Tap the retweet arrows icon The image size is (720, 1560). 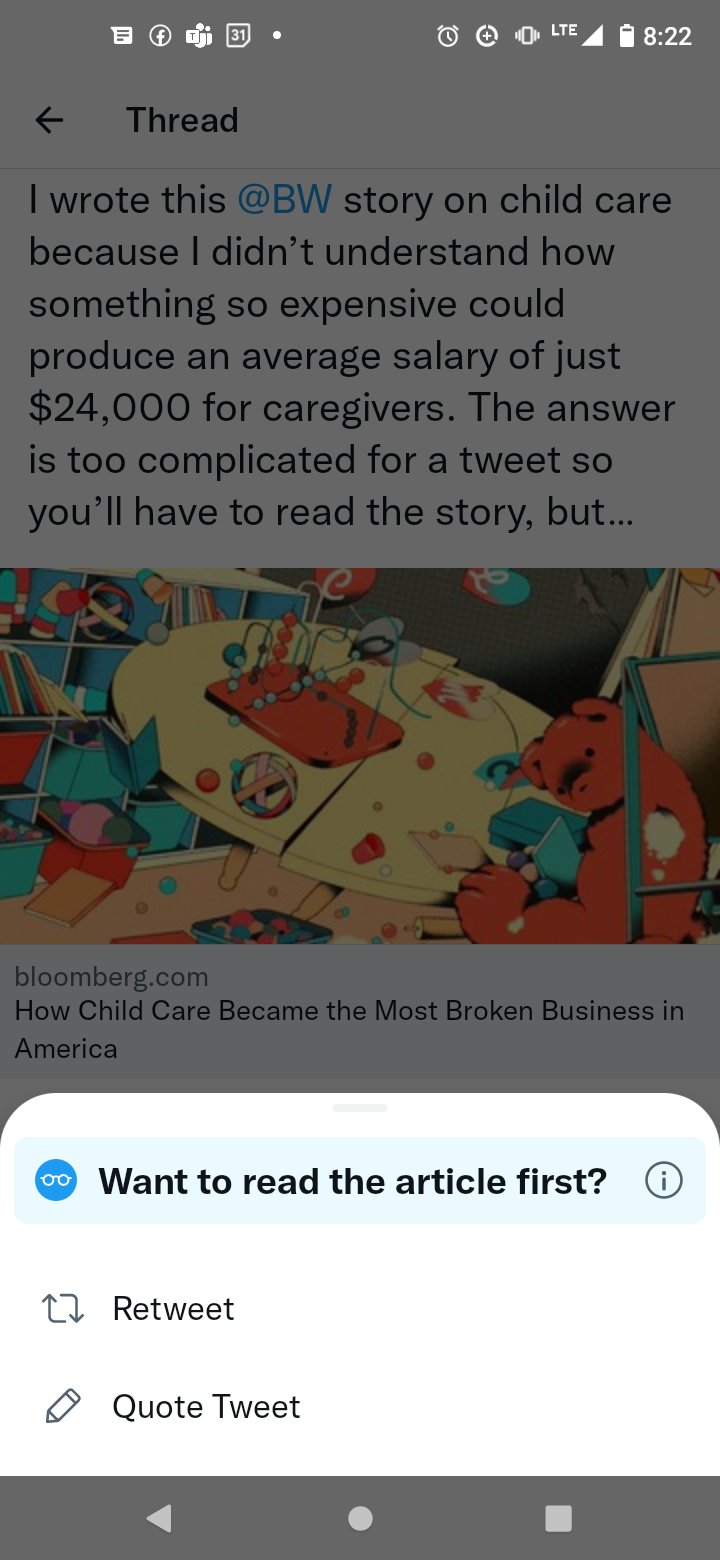pyautogui.click(x=63, y=1309)
